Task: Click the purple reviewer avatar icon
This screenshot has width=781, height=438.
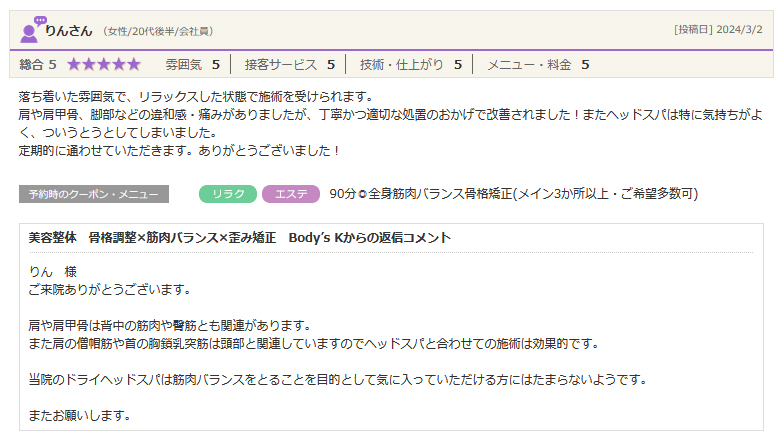Action: [x=32, y=29]
